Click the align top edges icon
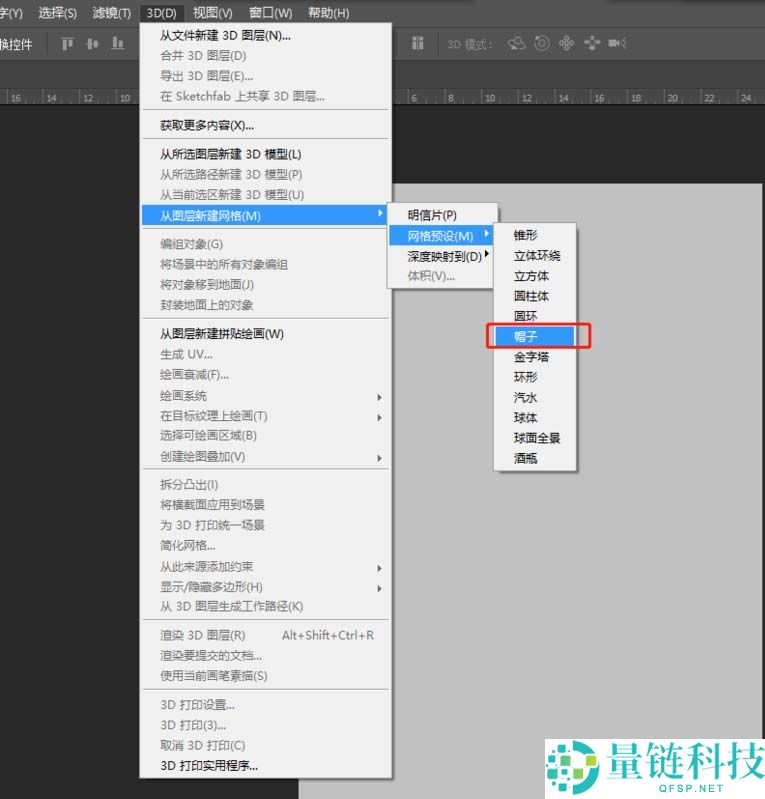Viewport: 765px width, 799px height. (68, 43)
